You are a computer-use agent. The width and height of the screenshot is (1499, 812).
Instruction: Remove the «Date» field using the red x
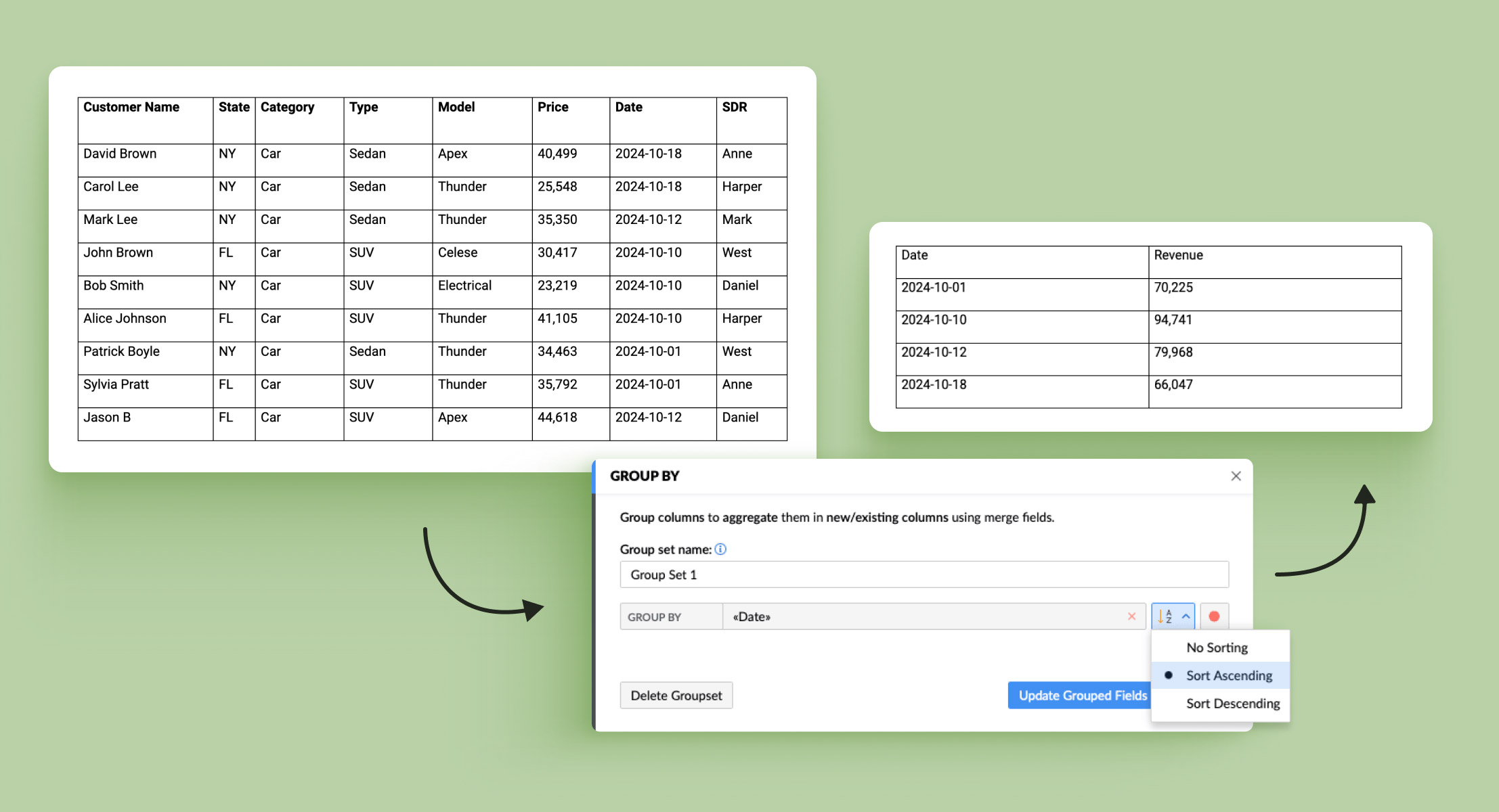(1131, 616)
